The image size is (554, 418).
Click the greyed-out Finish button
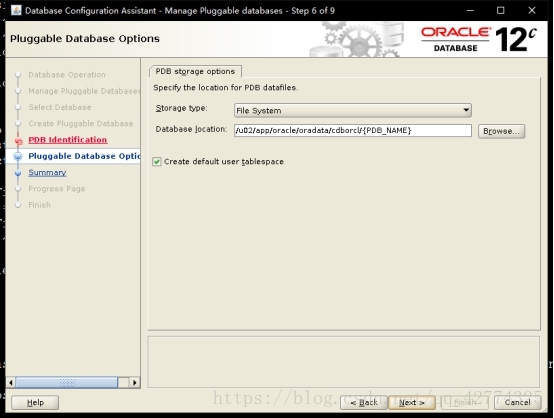coord(465,402)
